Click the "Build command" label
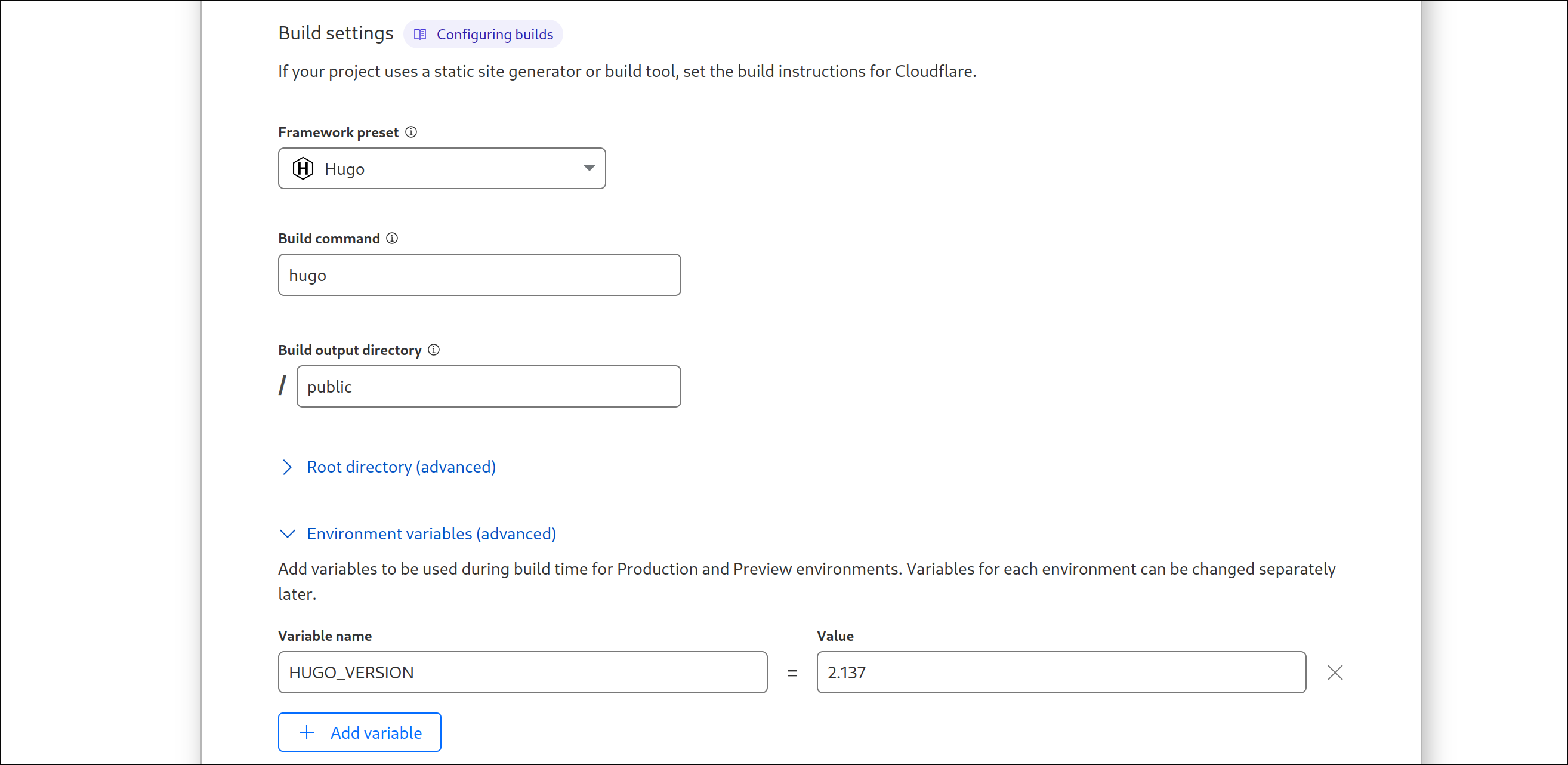 click(x=329, y=239)
